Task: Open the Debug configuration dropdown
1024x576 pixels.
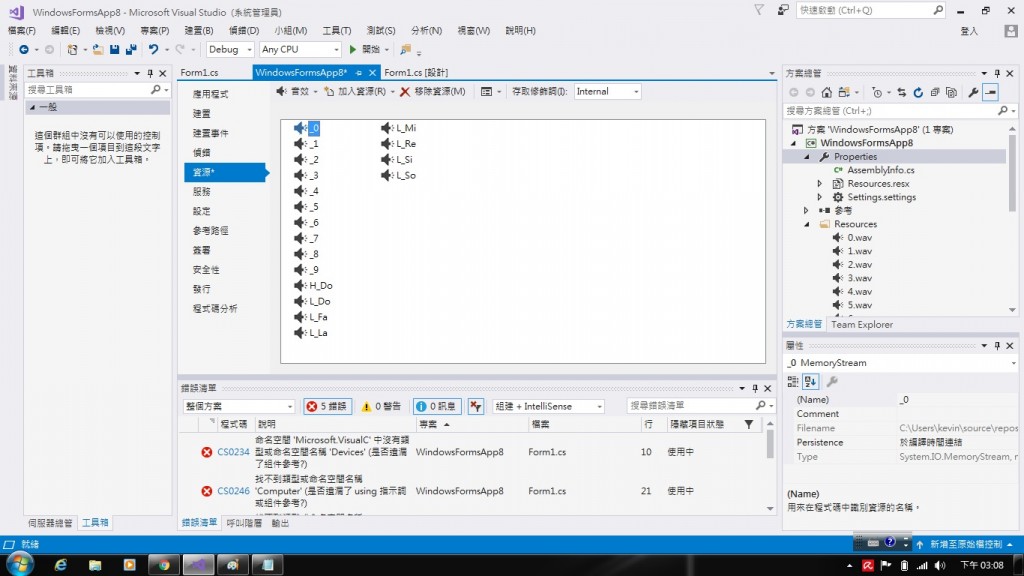Action: coord(230,50)
